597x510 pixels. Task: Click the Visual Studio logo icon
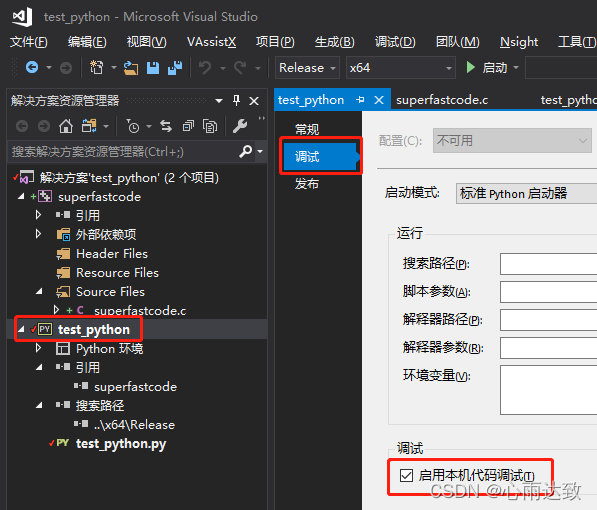tap(22, 17)
